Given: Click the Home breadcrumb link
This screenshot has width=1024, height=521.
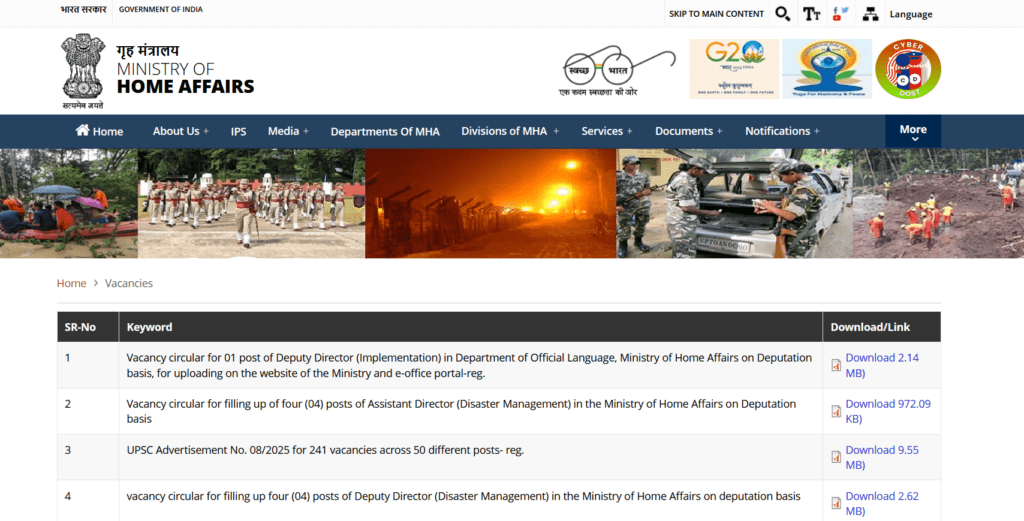Looking at the screenshot, I should coord(71,283).
